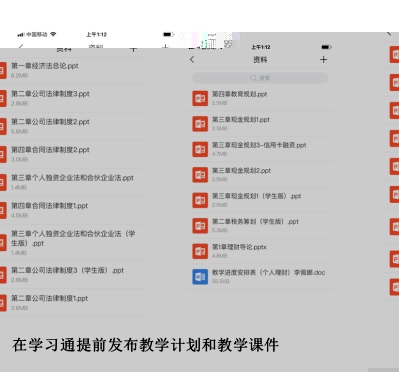399x372 pixels.
Task: Click PowerPoint icon of 第四章教育规划.ppt
Action: (200, 98)
